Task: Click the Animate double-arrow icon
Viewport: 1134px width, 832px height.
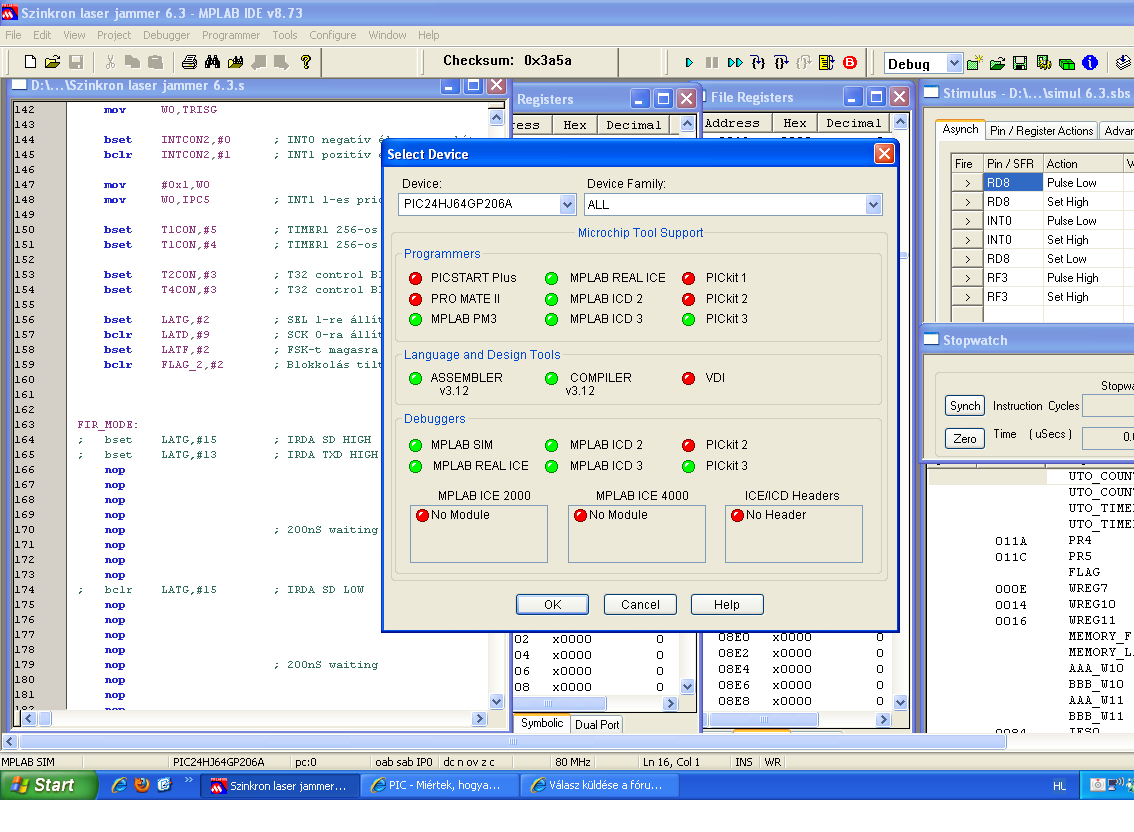Action: (x=735, y=62)
